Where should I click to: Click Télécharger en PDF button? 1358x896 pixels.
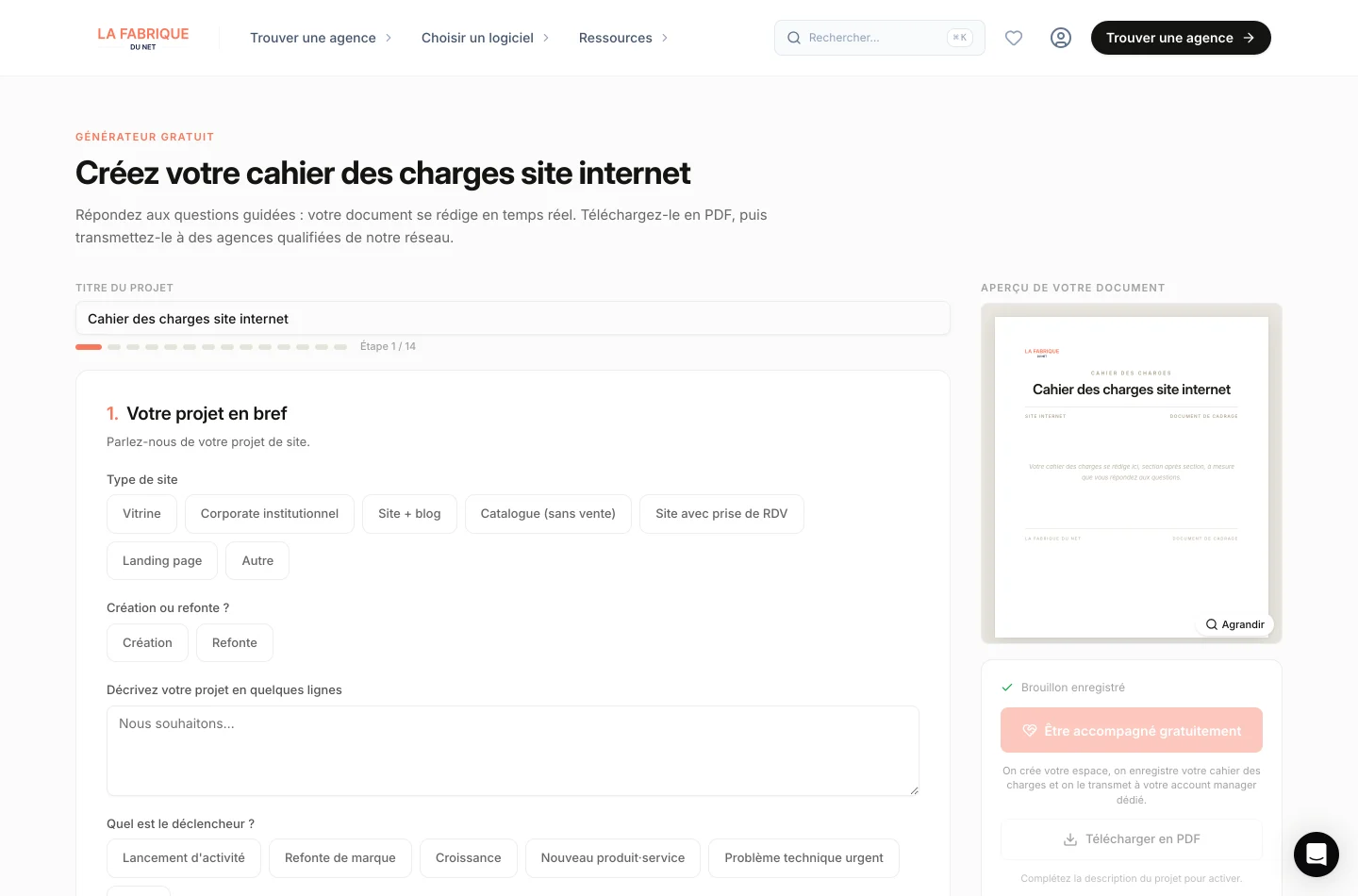click(x=1132, y=839)
